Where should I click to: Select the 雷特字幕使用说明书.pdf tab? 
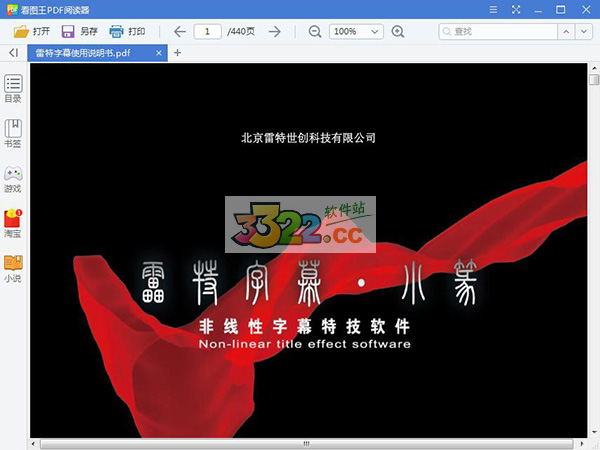pos(97,53)
